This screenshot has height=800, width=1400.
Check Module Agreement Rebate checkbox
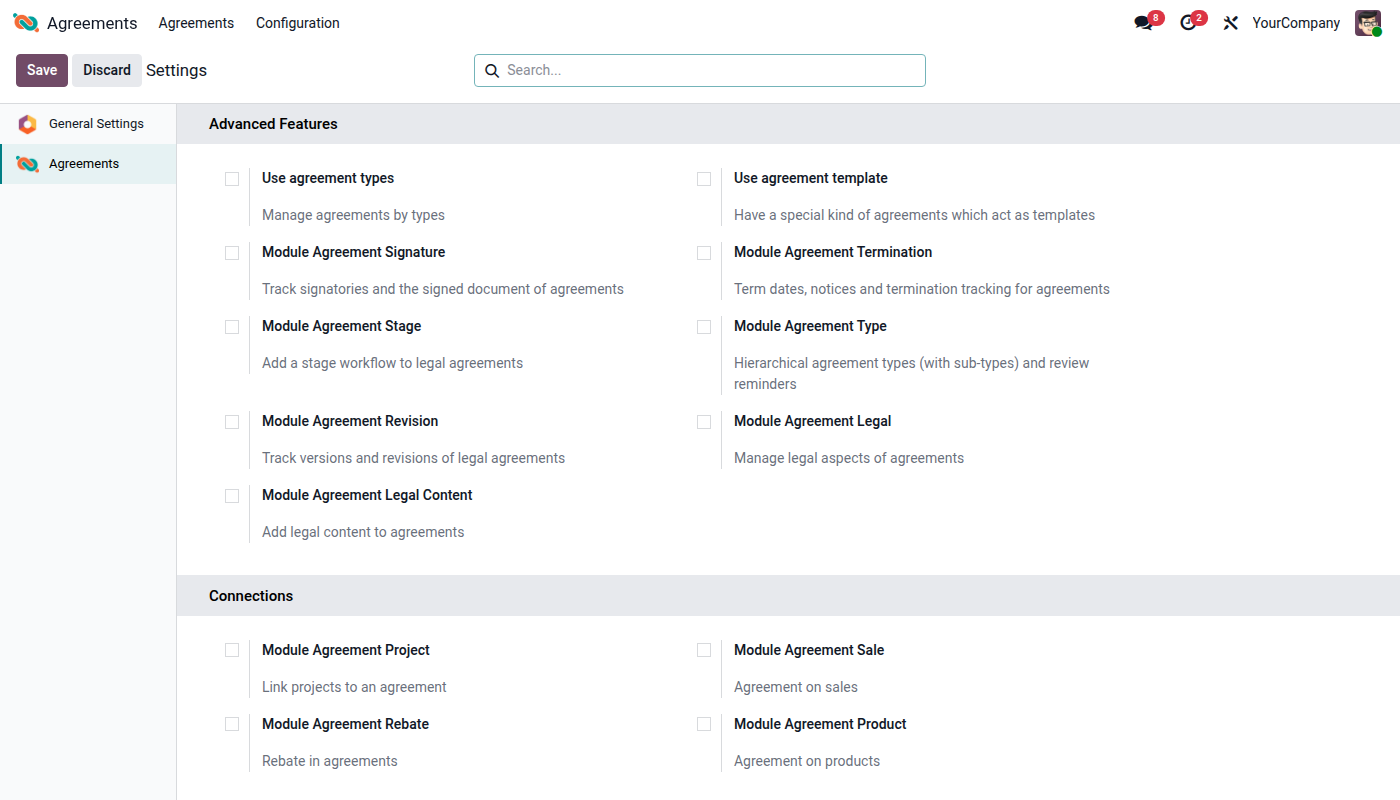click(x=232, y=724)
